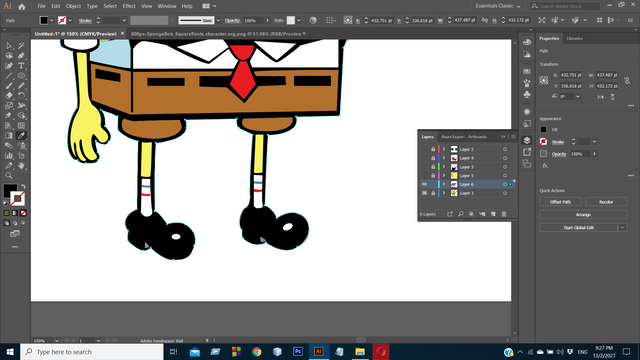Click add effect fx icon
This screenshot has width=640, height=360.
pyautogui.click(x=545, y=166)
